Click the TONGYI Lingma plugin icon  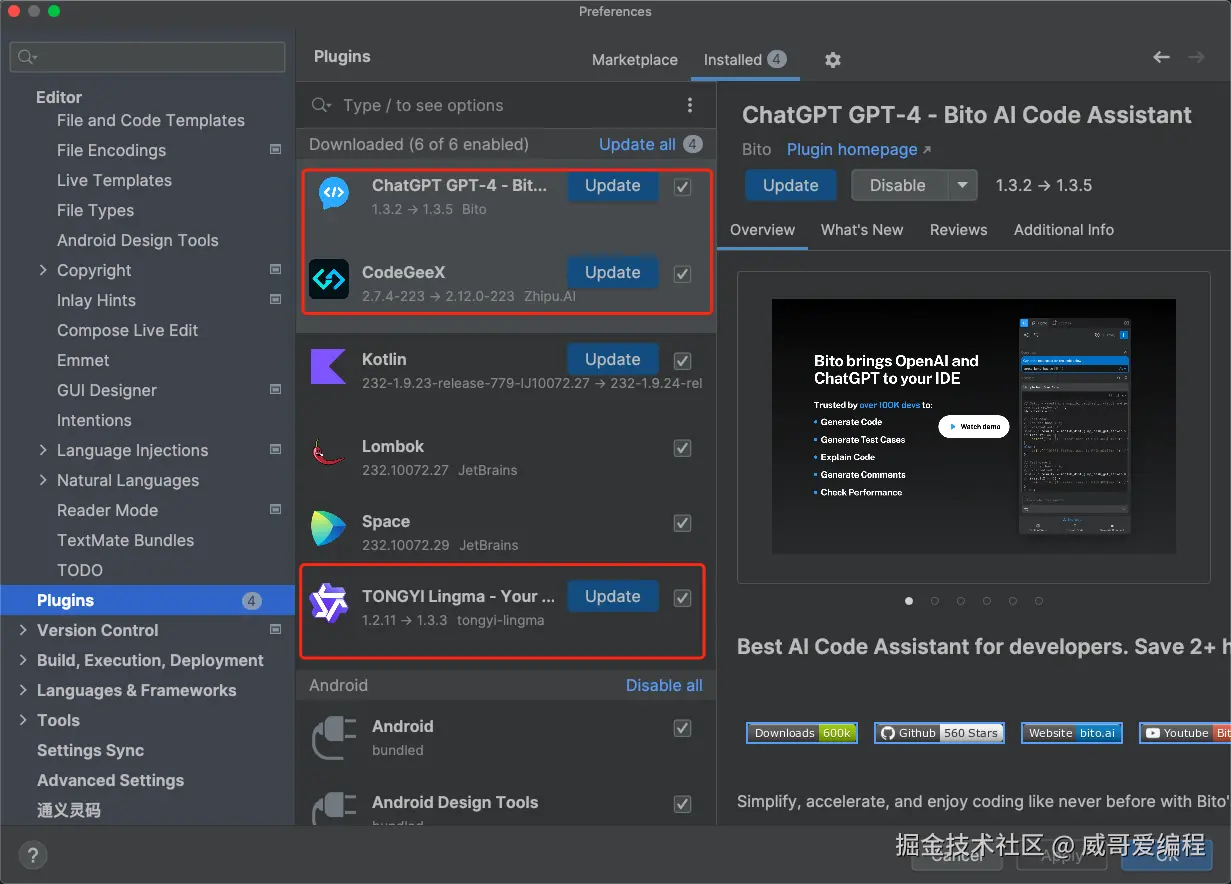[x=329, y=604]
